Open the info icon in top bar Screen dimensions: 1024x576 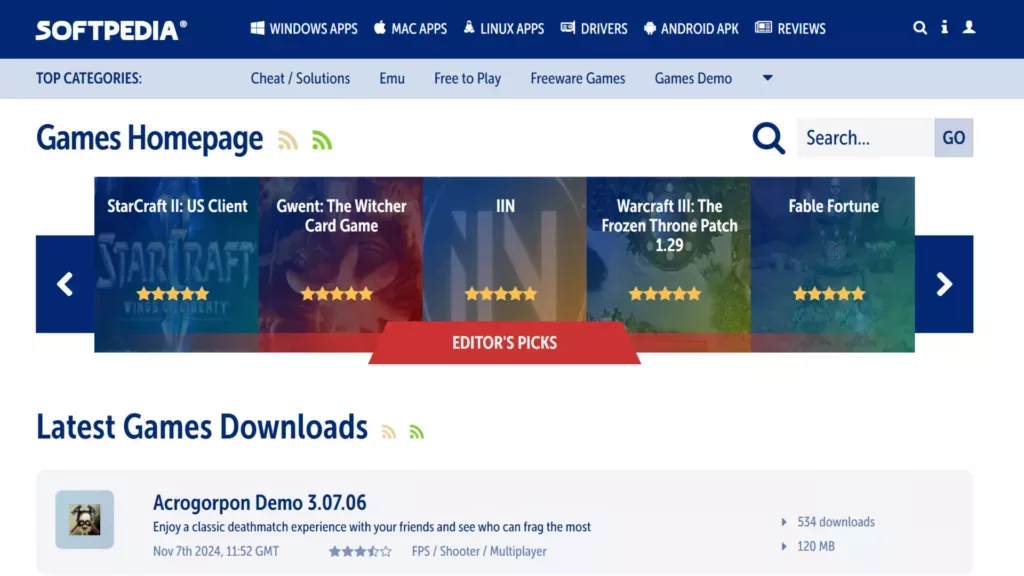point(944,28)
